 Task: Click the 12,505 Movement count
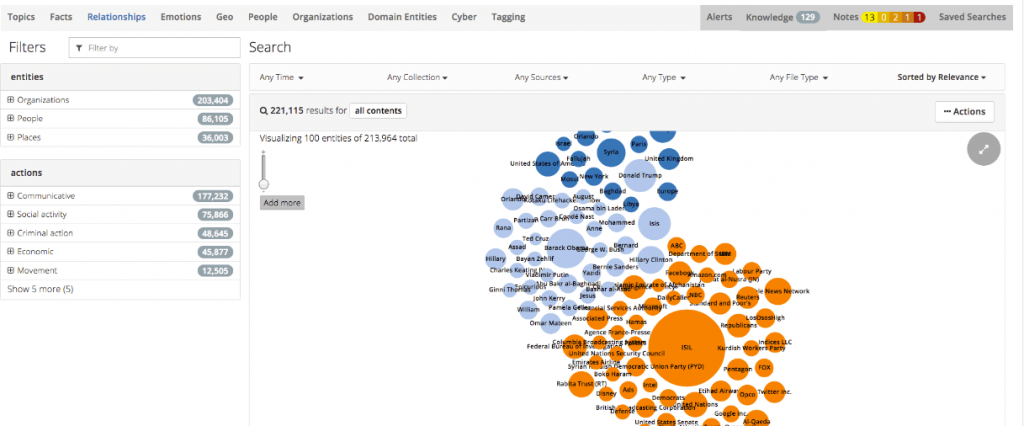pos(216,270)
